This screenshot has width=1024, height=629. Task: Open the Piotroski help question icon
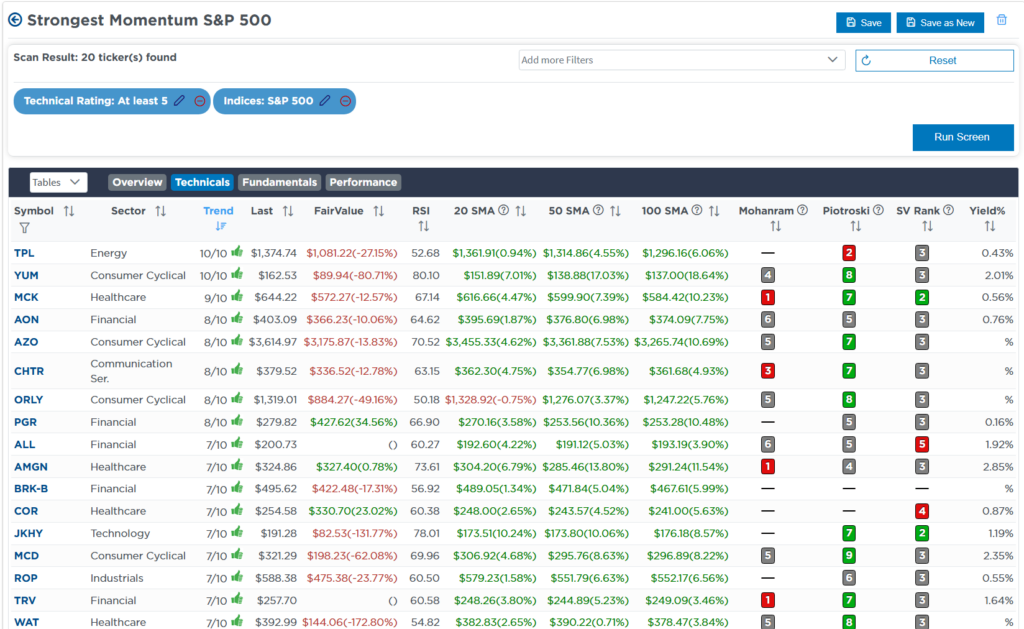pos(878,210)
